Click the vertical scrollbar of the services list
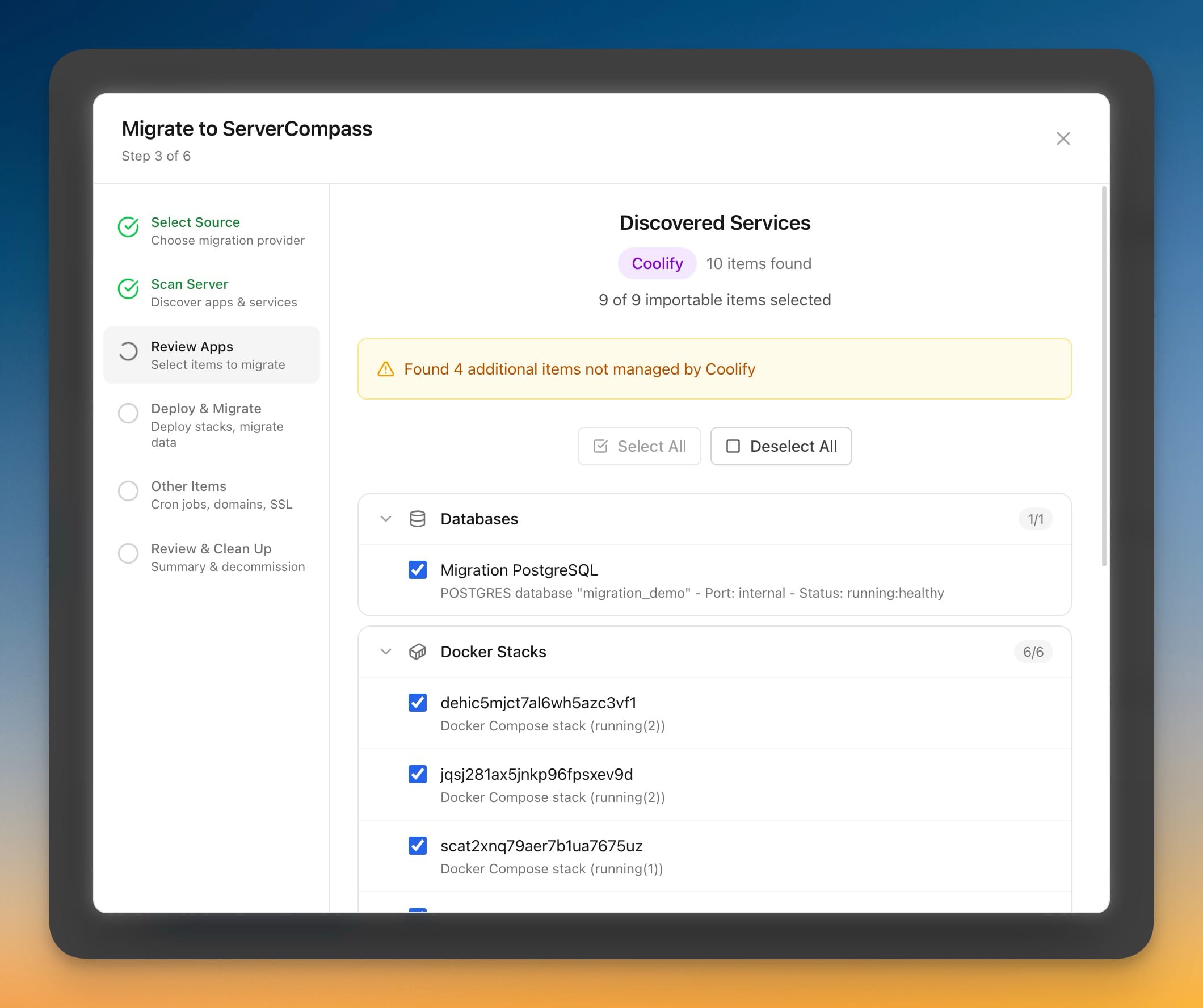The width and height of the screenshot is (1203, 1008). (1104, 376)
